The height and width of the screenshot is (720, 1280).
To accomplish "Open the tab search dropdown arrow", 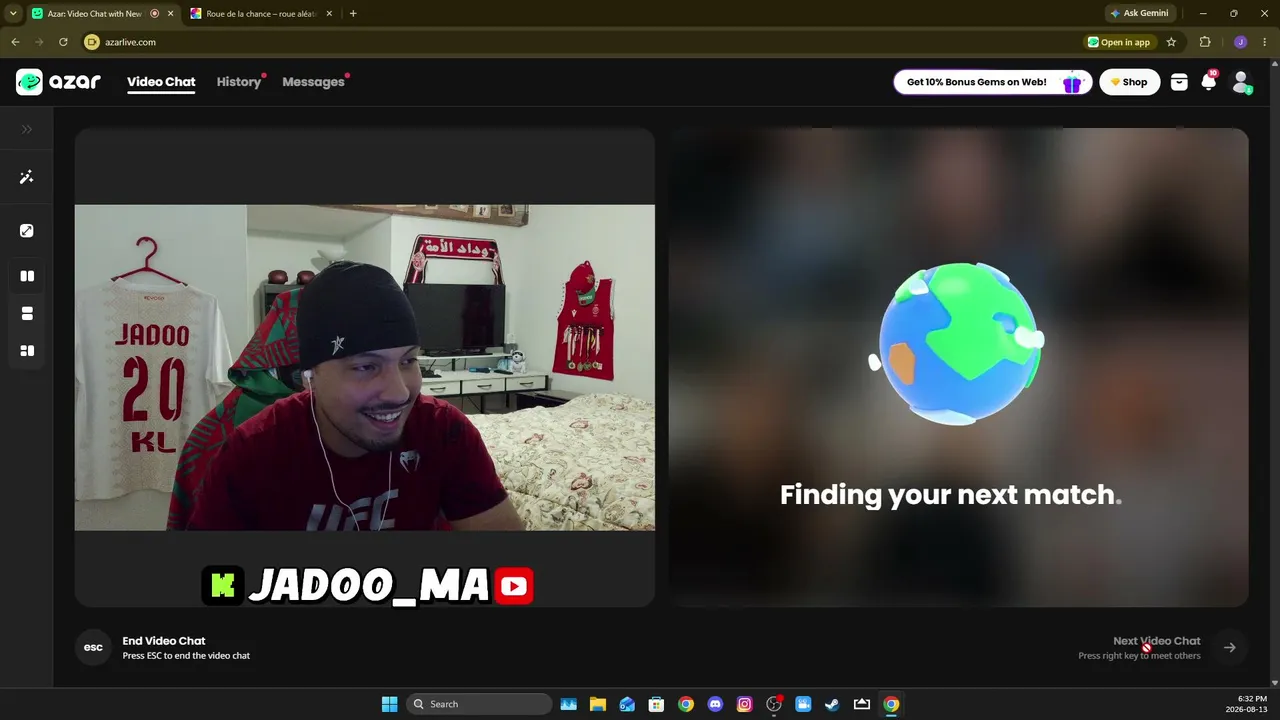I will click(x=13, y=14).
